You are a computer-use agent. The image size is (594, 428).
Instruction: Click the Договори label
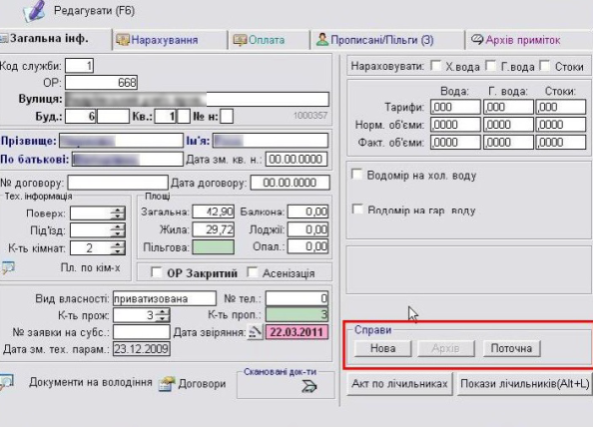(x=202, y=384)
